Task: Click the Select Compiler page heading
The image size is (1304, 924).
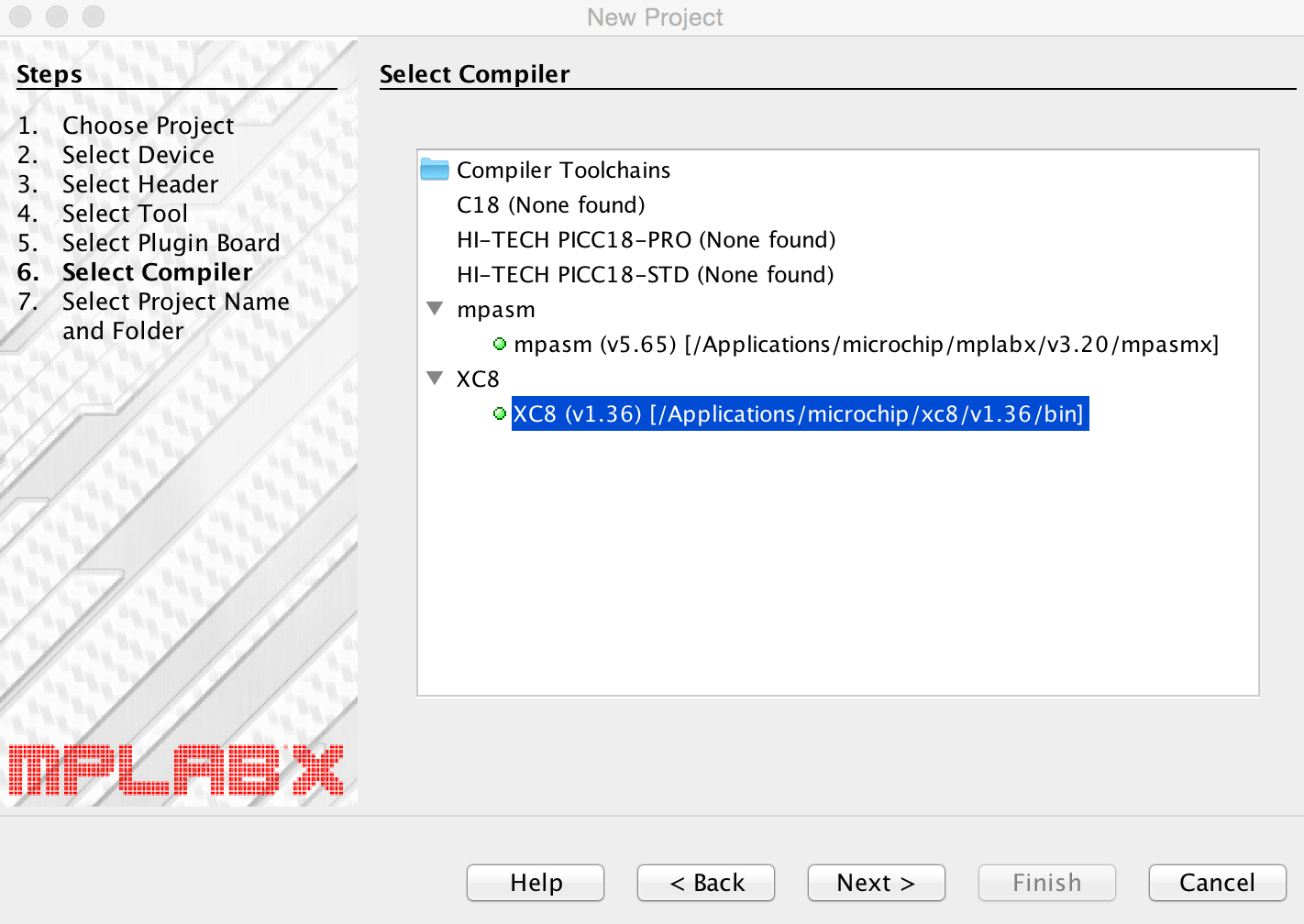Action: (x=475, y=74)
